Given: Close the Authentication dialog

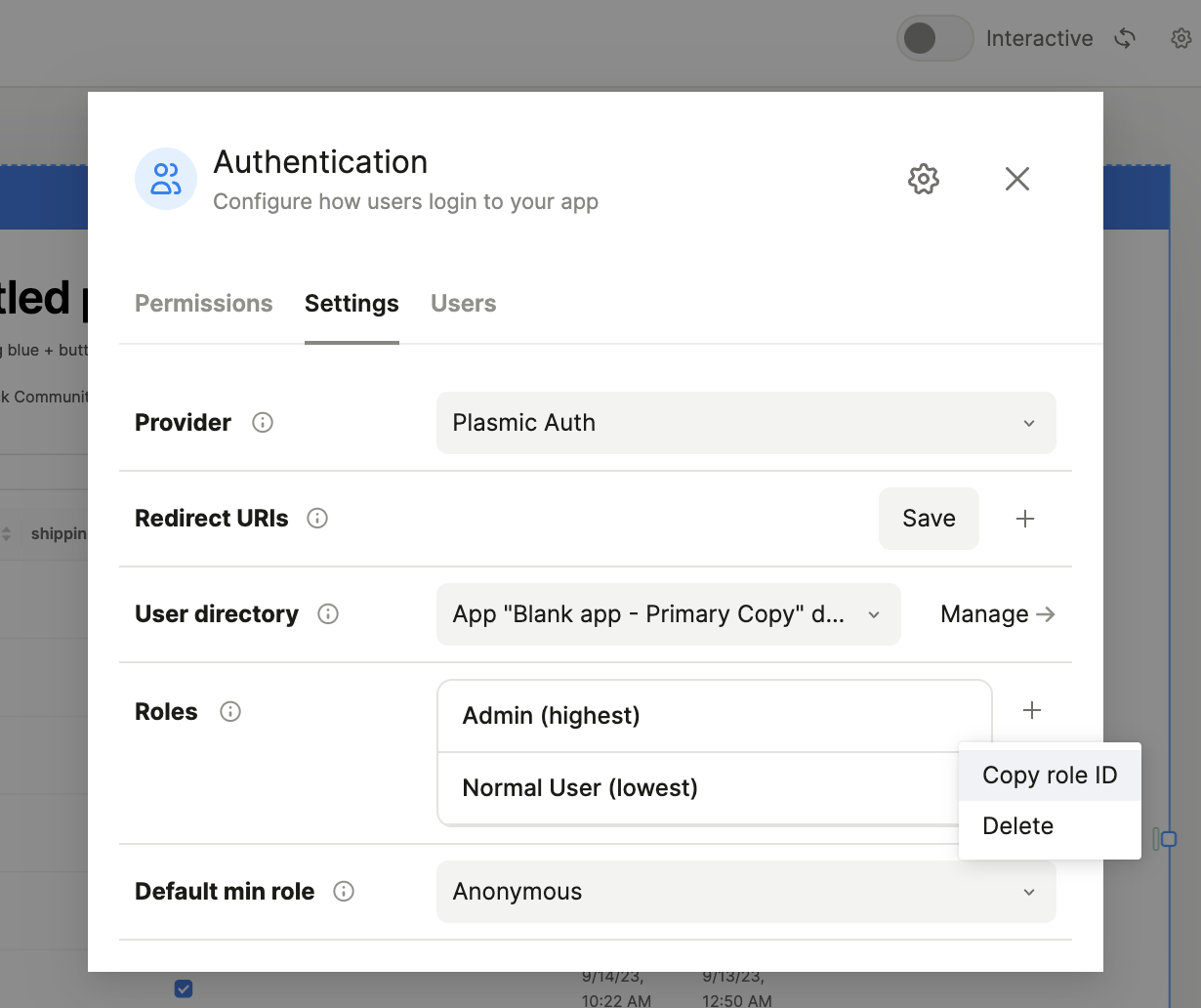Looking at the screenshot, I should 1016,179.
